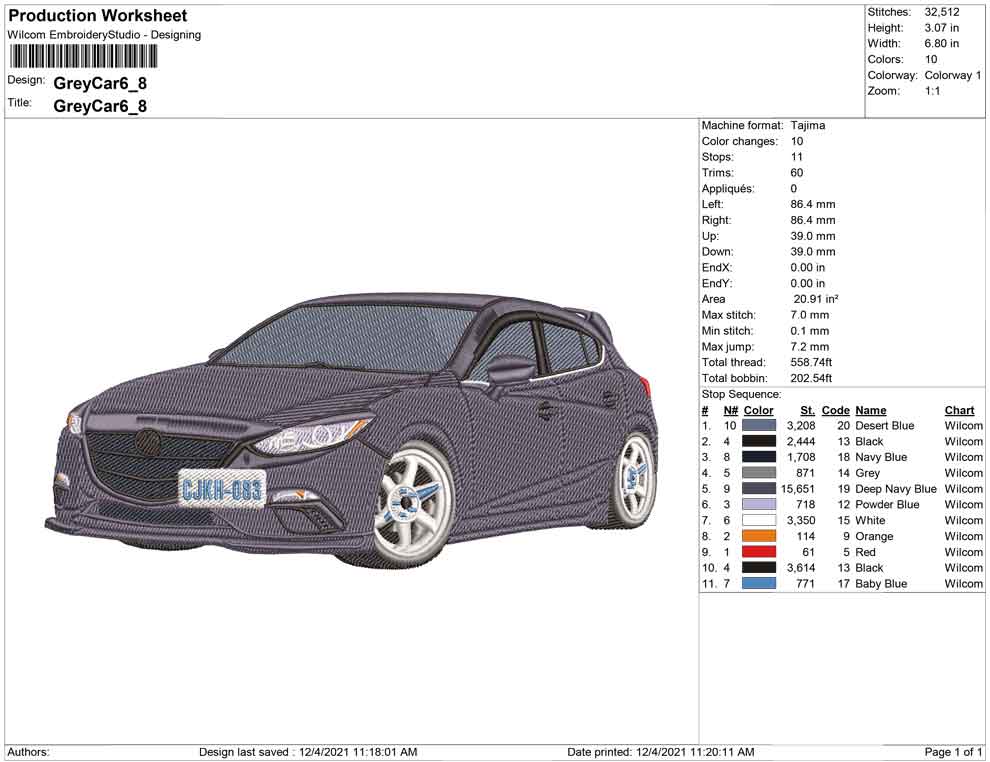Click the 'St.' column header
Image resolution: width=990 pixels, height=762 pixels.
click(808, 410)
